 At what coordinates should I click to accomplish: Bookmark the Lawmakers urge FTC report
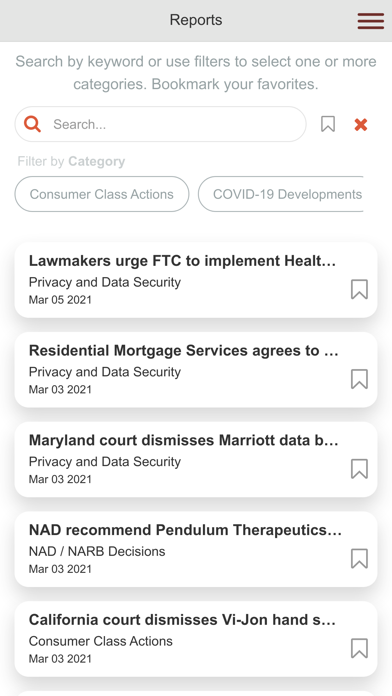[x=359, y=289]
